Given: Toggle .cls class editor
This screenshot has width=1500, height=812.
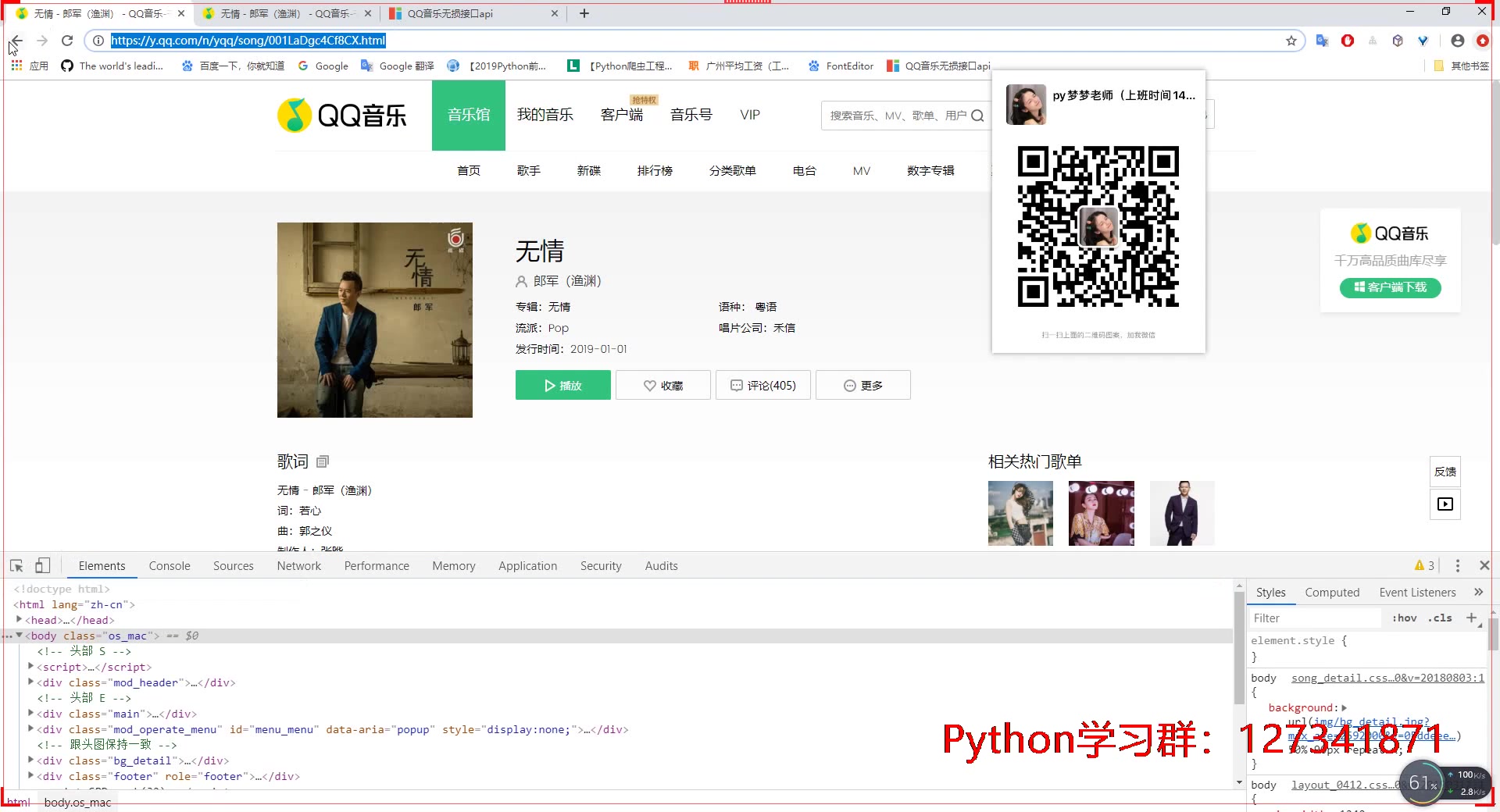Looking at the screenshot, I should point(1440,618).
